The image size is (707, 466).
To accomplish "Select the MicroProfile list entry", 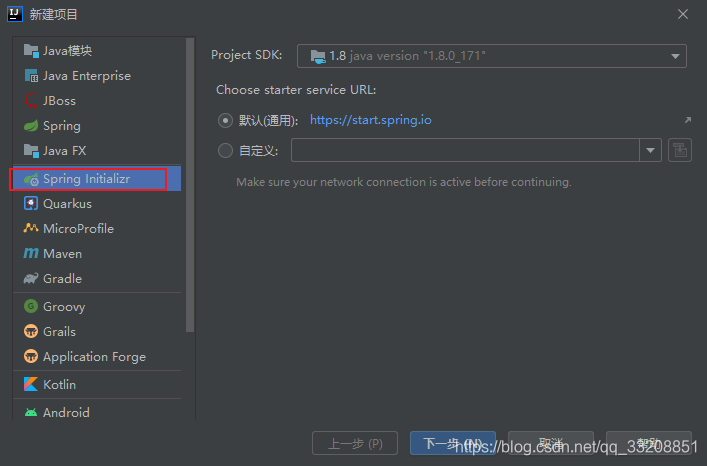I will click(x=97, y=228).
